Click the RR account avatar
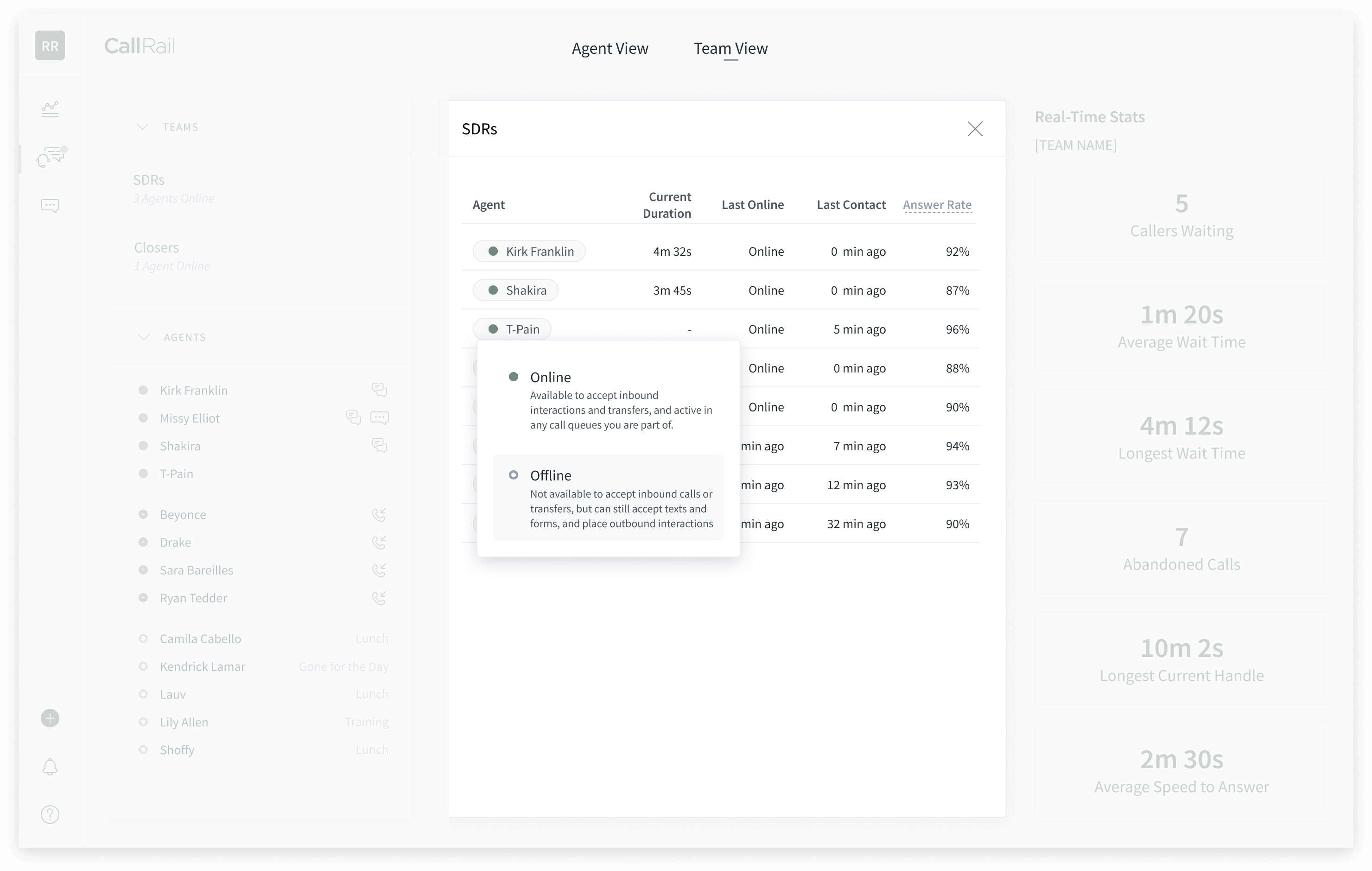The width and height of the screenshot is (1372, 871). tap(50, 45)
